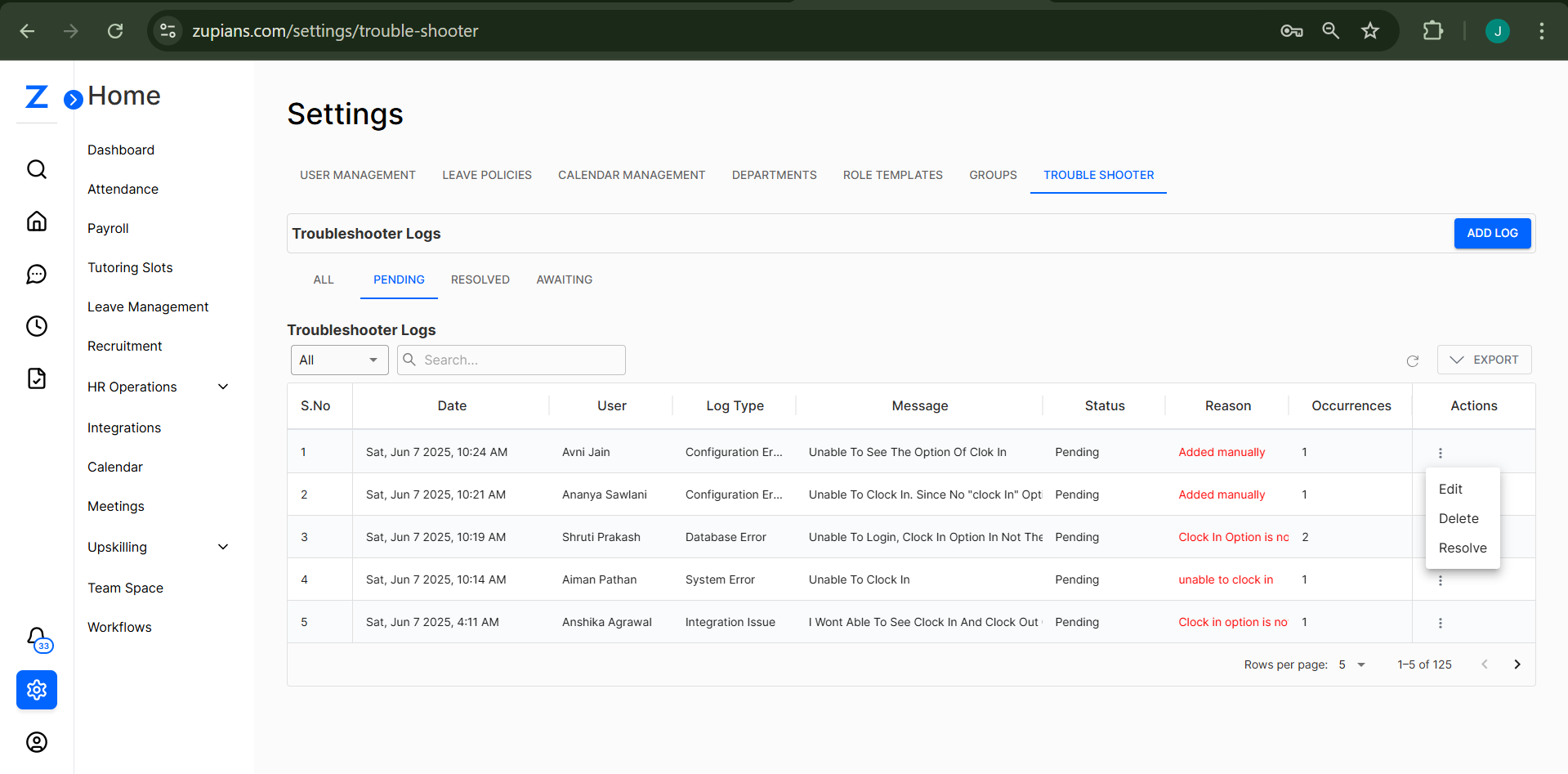
Task: Choose Delete in the open context menu
Action: [x=1459, y=518]
